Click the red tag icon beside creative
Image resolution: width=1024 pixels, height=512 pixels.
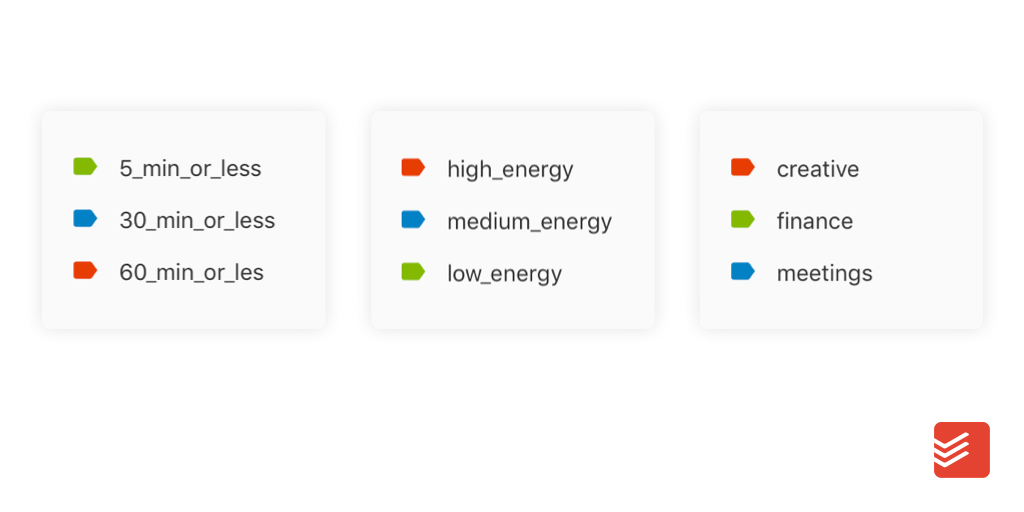pyautogui.click(x=743, y=167)
